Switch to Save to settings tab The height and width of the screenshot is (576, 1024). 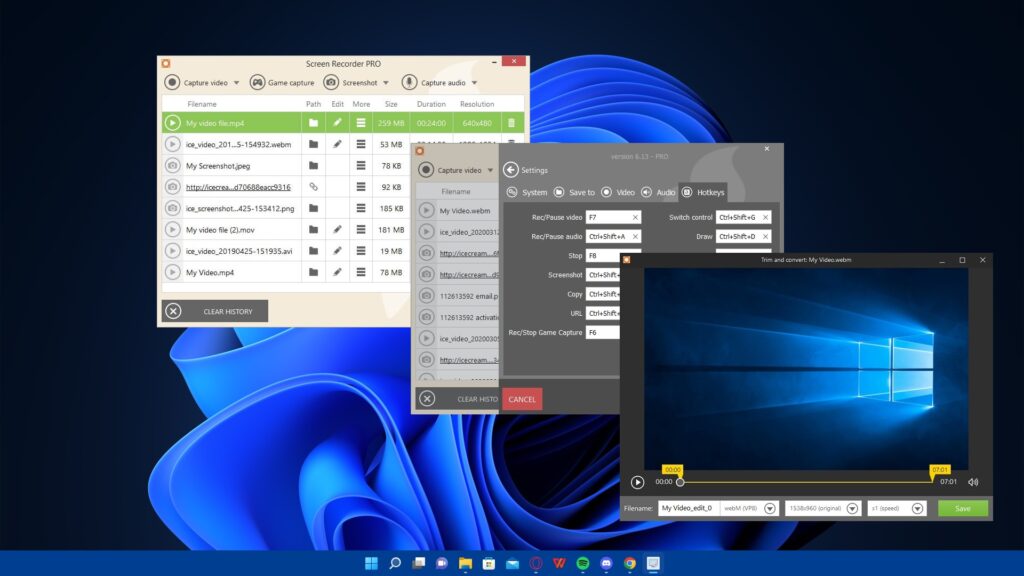(574, 192)
